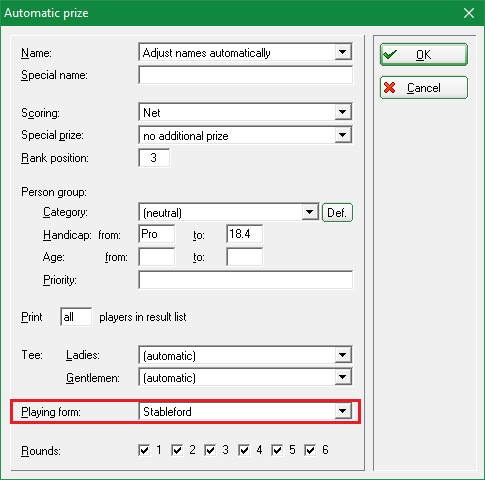Image resolution: width=485 pixels, height=480 pixels.
Task: Toggle the round 3 checkbox
Action: coord(210,450)
